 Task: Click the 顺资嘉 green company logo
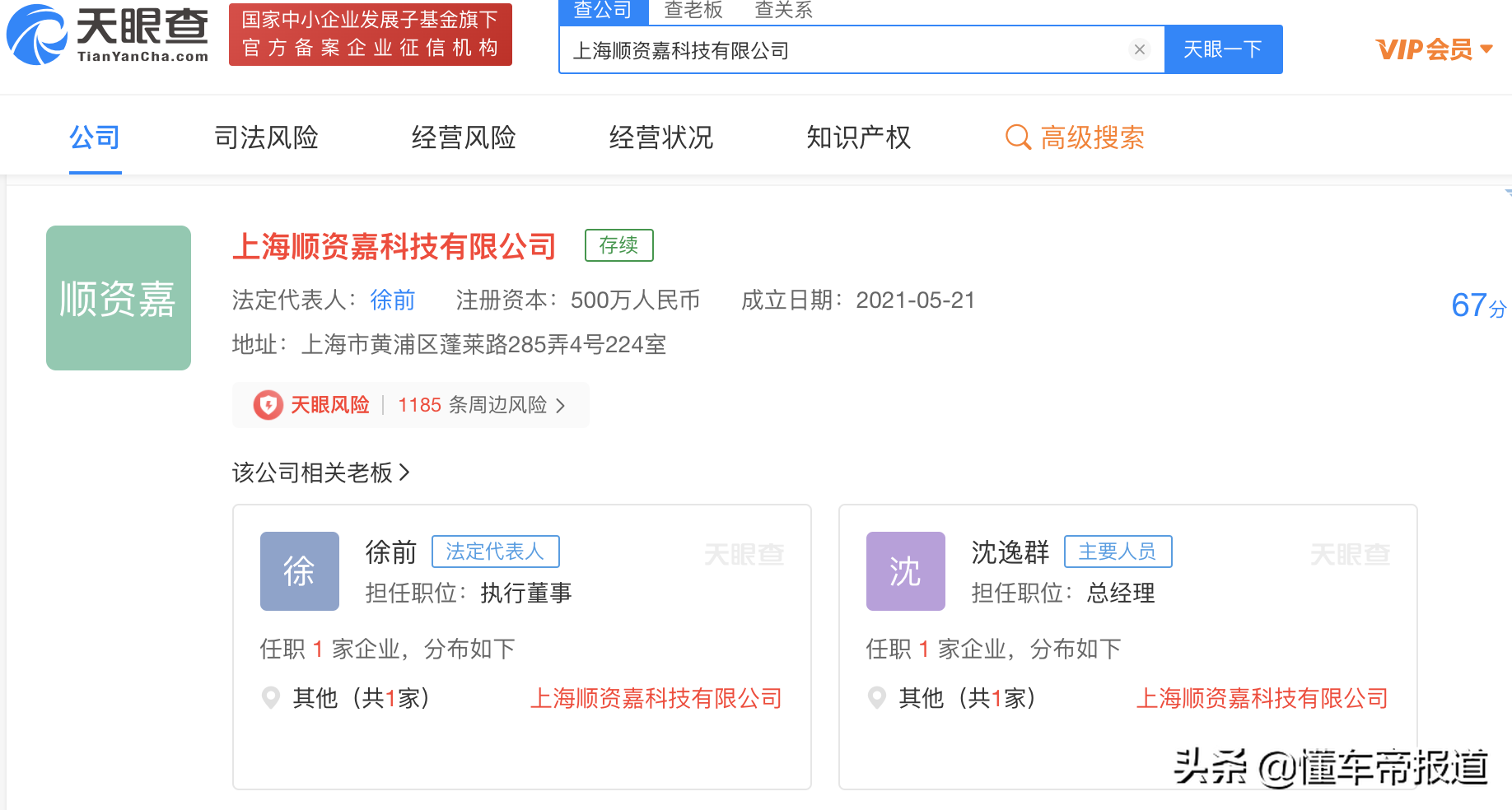(119, 298)
